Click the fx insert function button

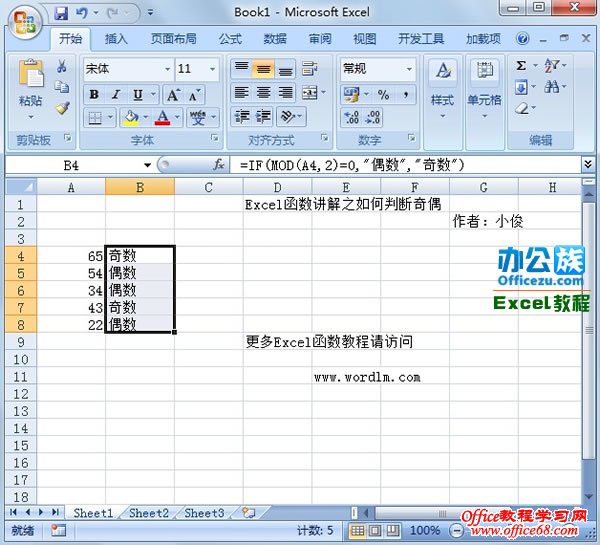[x=218, y=165]
